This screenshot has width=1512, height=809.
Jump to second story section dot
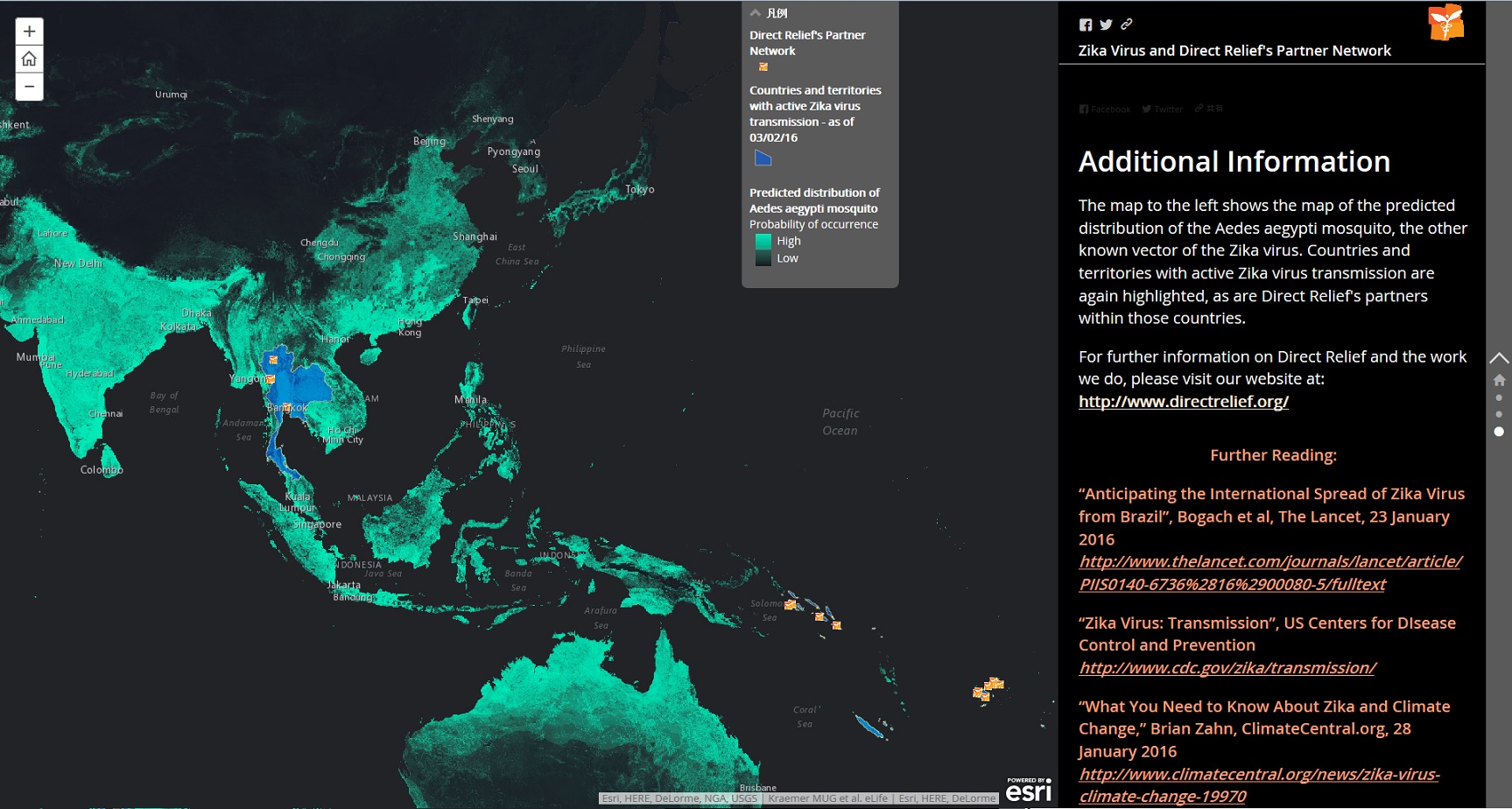pyautogui.click(x=1499, y=397)
